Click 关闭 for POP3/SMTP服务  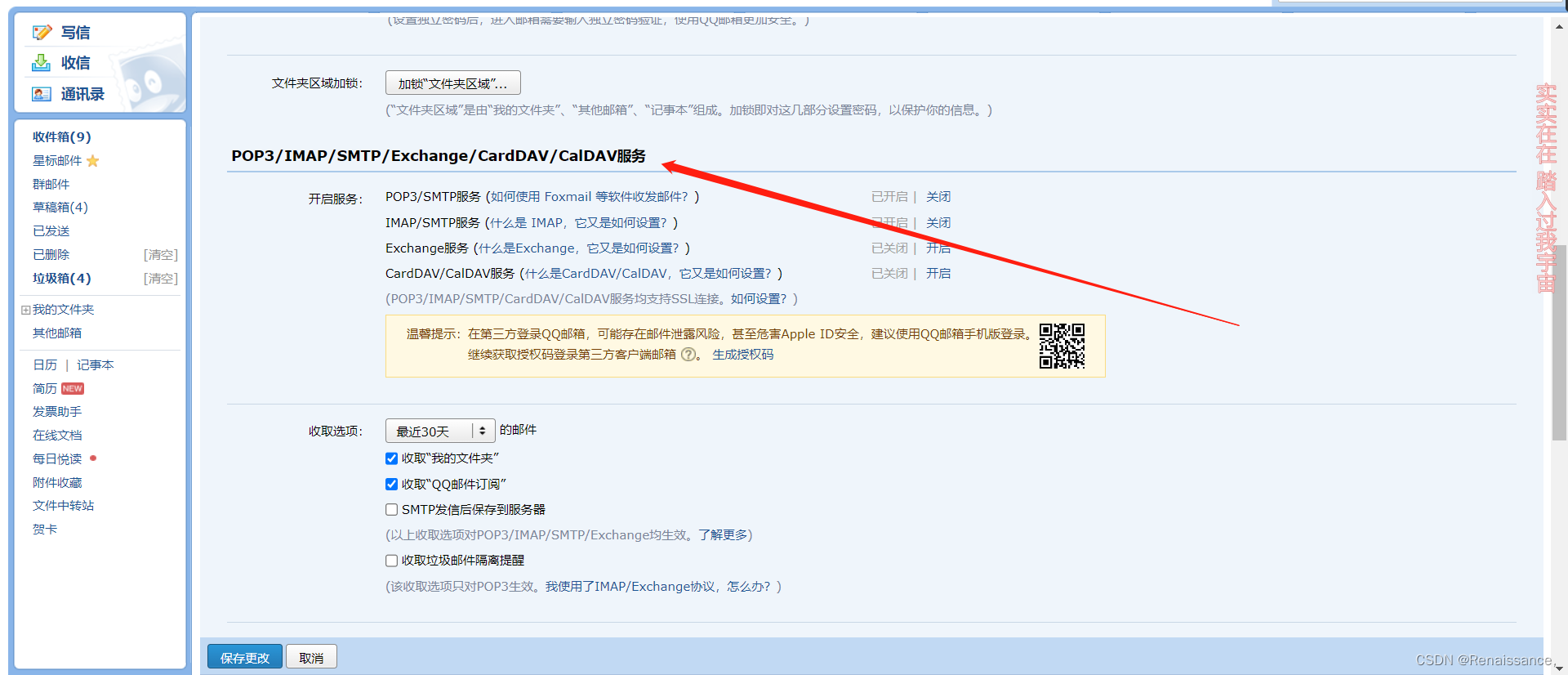[938, 197]
